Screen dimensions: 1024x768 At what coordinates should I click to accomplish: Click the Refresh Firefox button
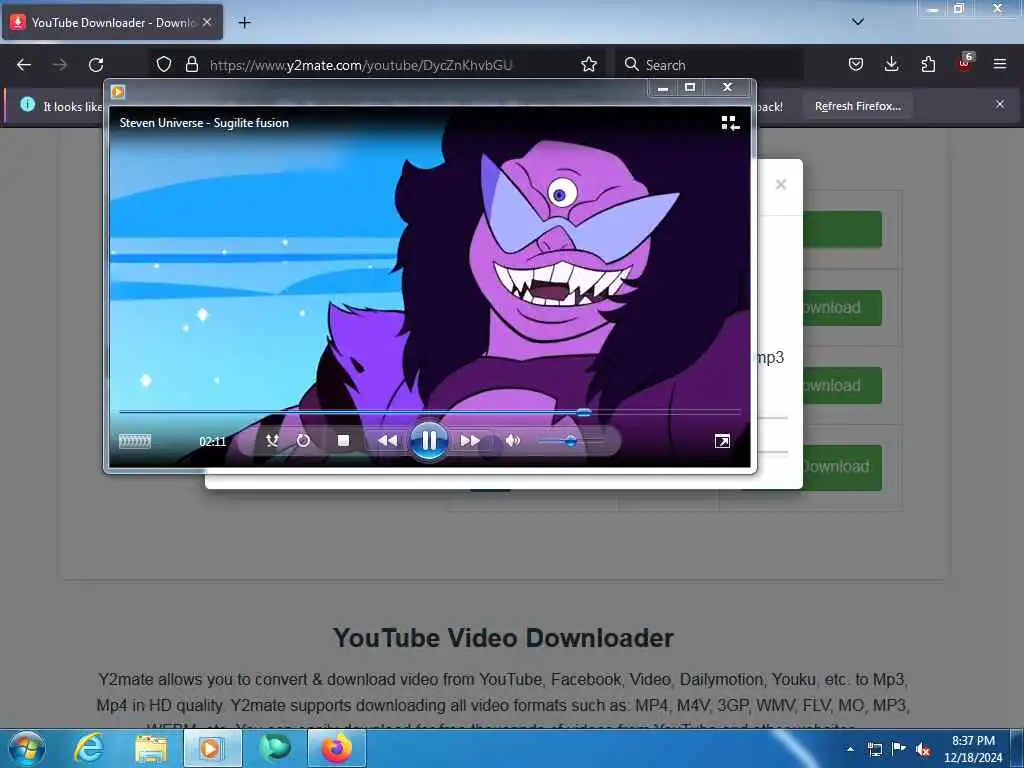tap(857, 106)
